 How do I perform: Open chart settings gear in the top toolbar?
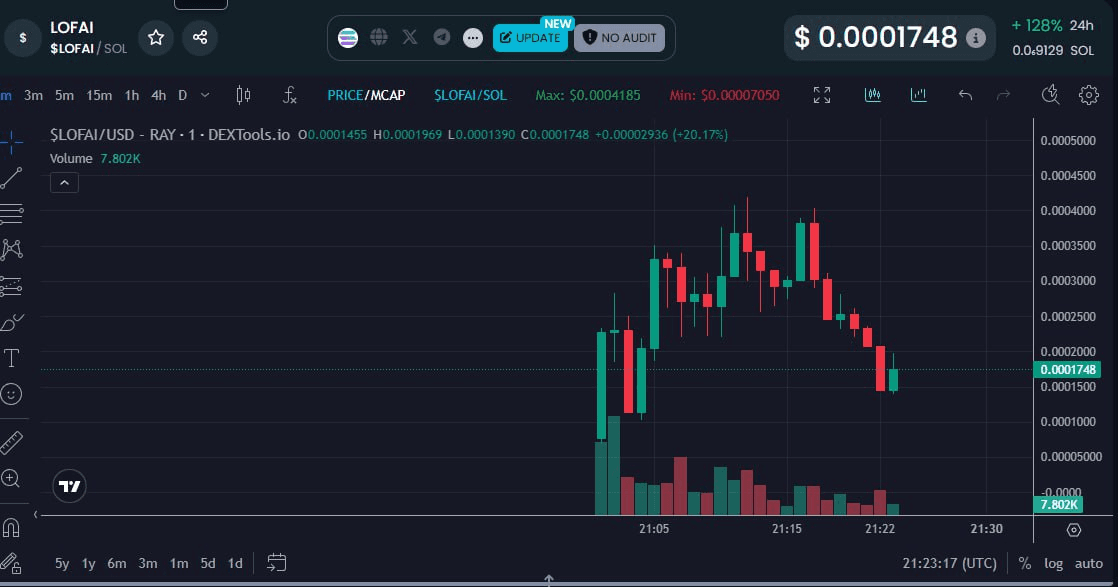click(x=1089, y=95)
